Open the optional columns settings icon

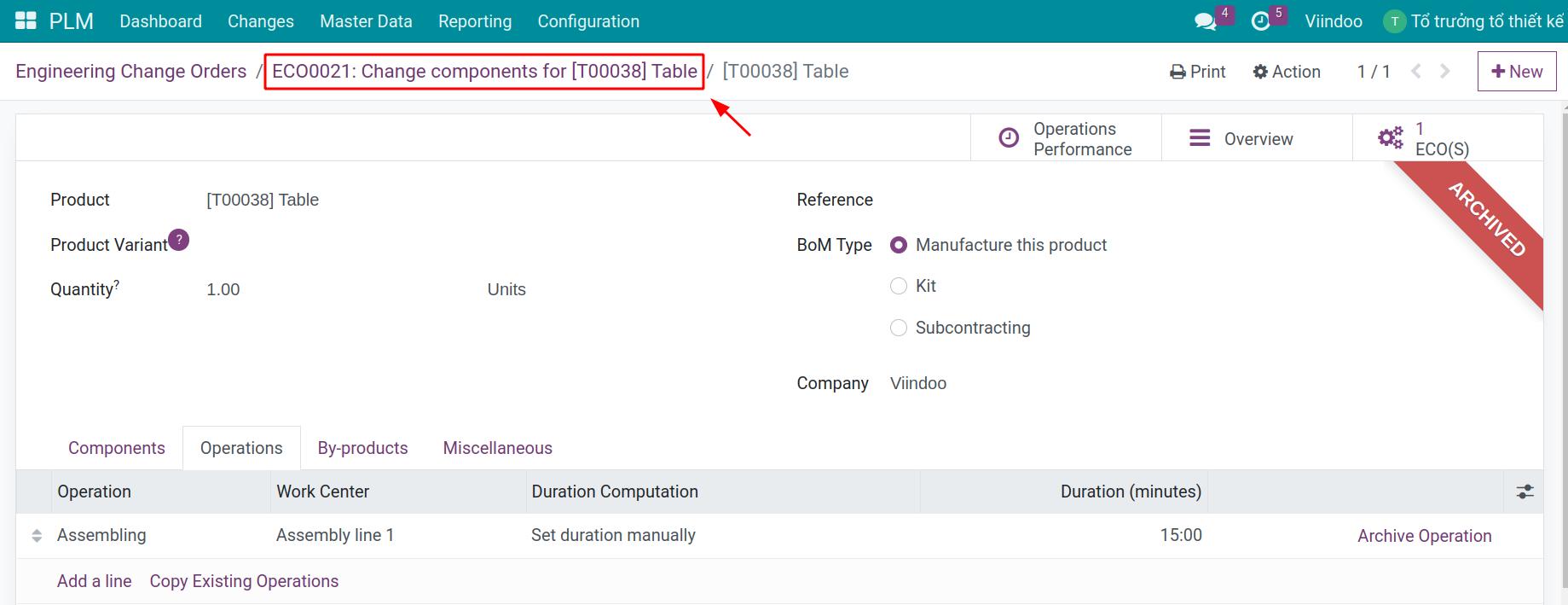click(x=1525, y=492)
